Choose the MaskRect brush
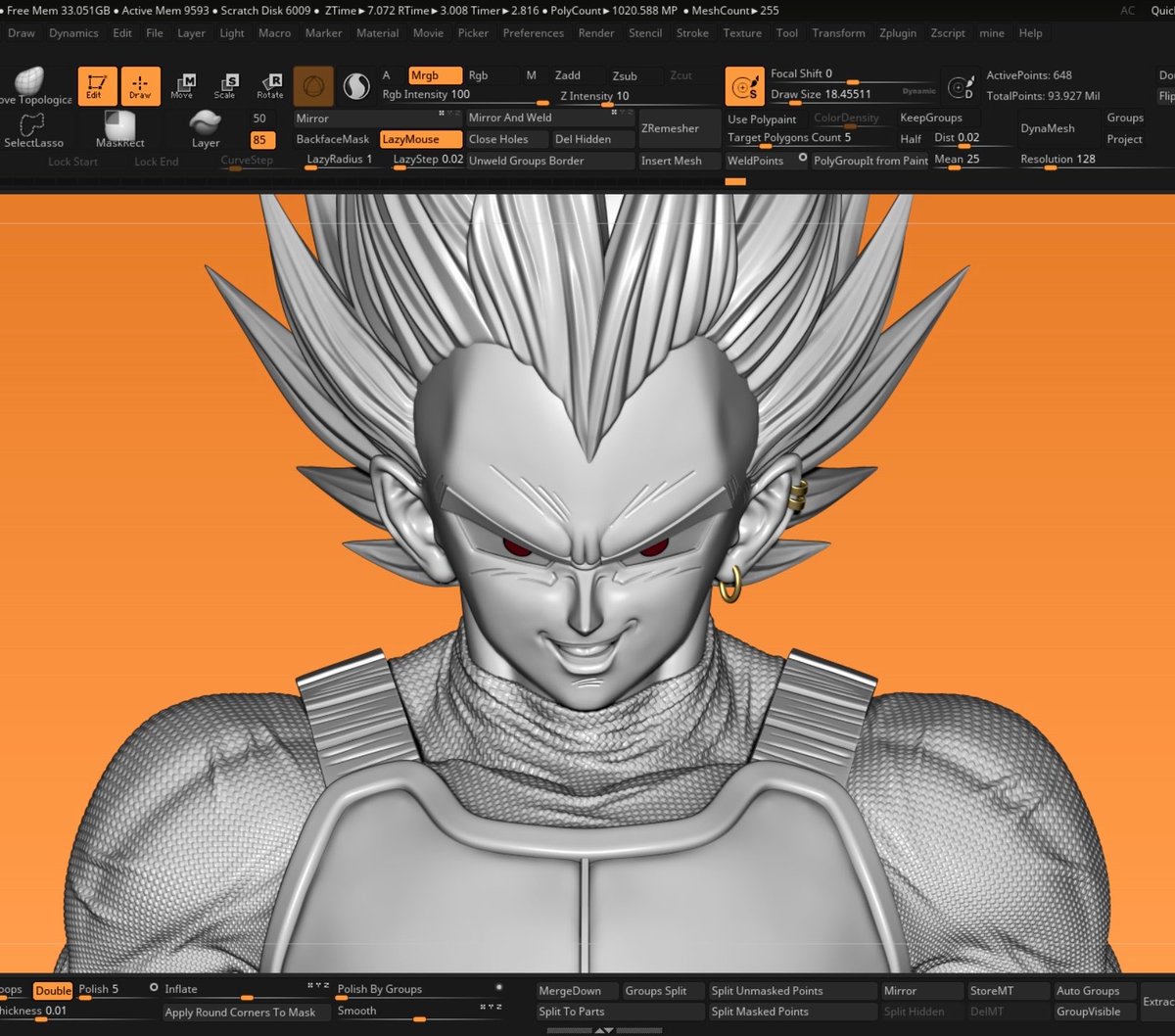Viewport: 1175px width, 1036px height. (120, 130)
